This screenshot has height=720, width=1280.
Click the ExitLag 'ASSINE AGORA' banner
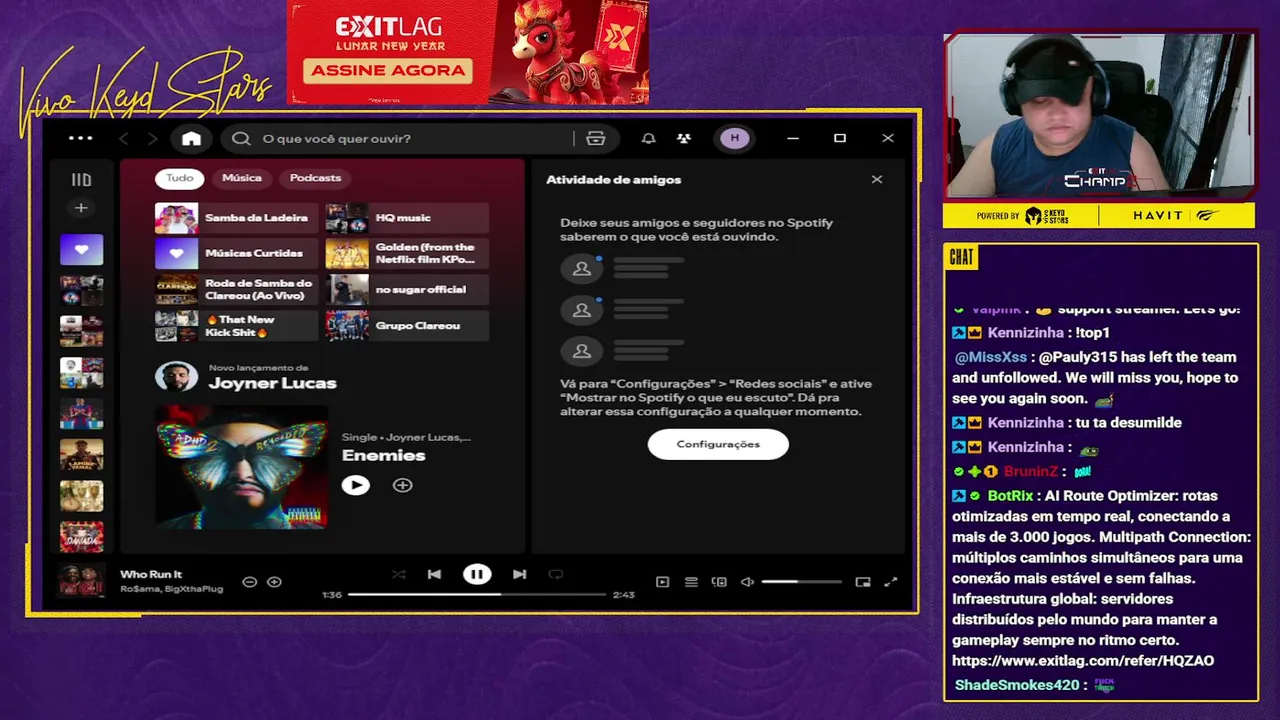click(x=388, y=71)
